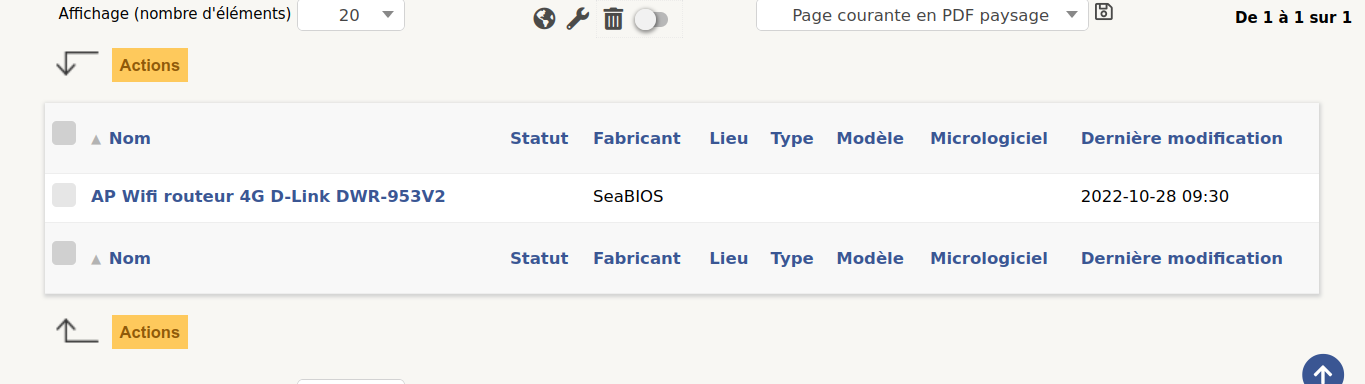Click the 2022-10-28 09:30 date cell
Viewport: 1365px width, 384px height.
tap(1155, 196)
